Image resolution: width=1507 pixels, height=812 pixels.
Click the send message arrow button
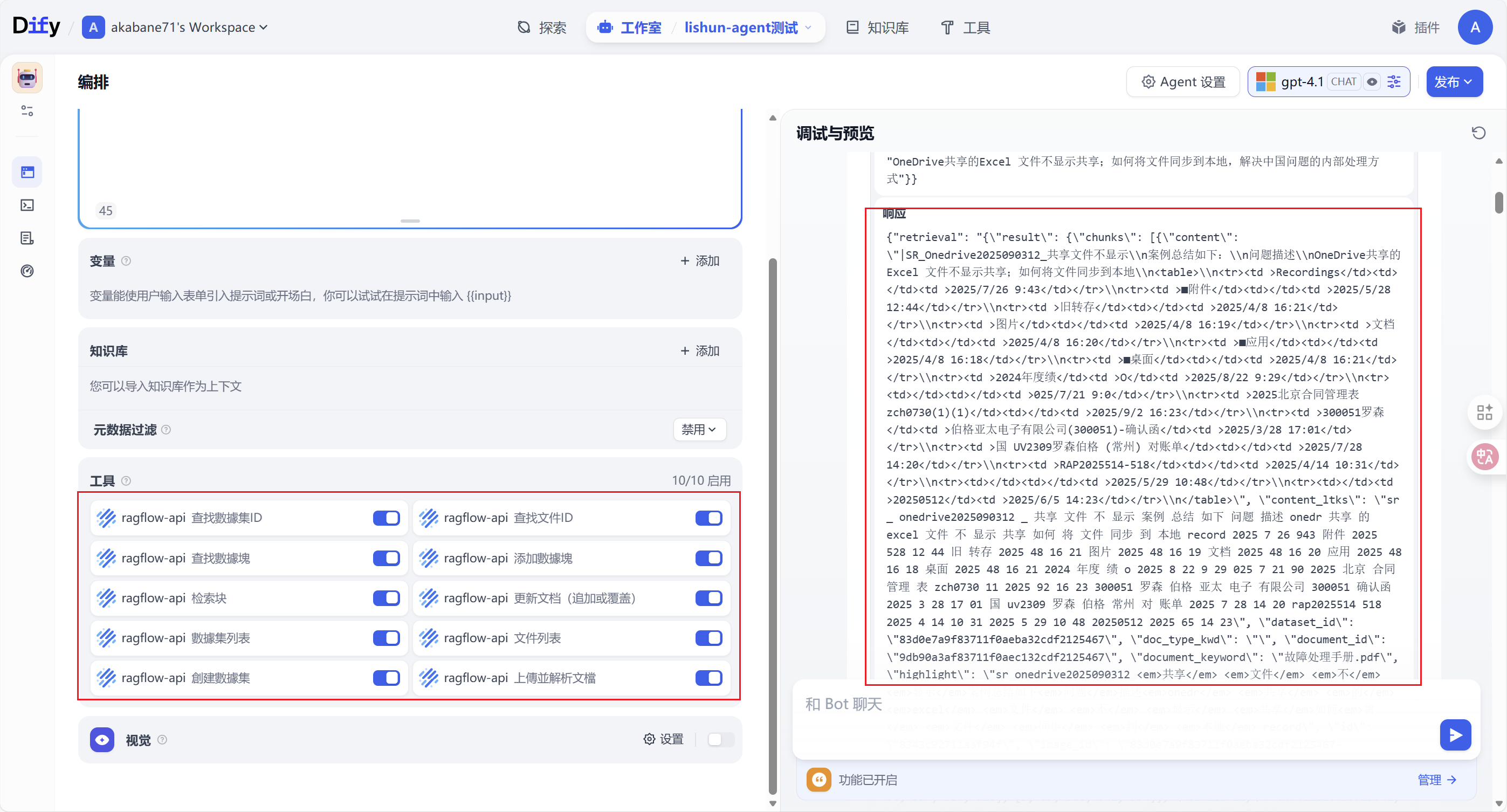[1455, 735]
